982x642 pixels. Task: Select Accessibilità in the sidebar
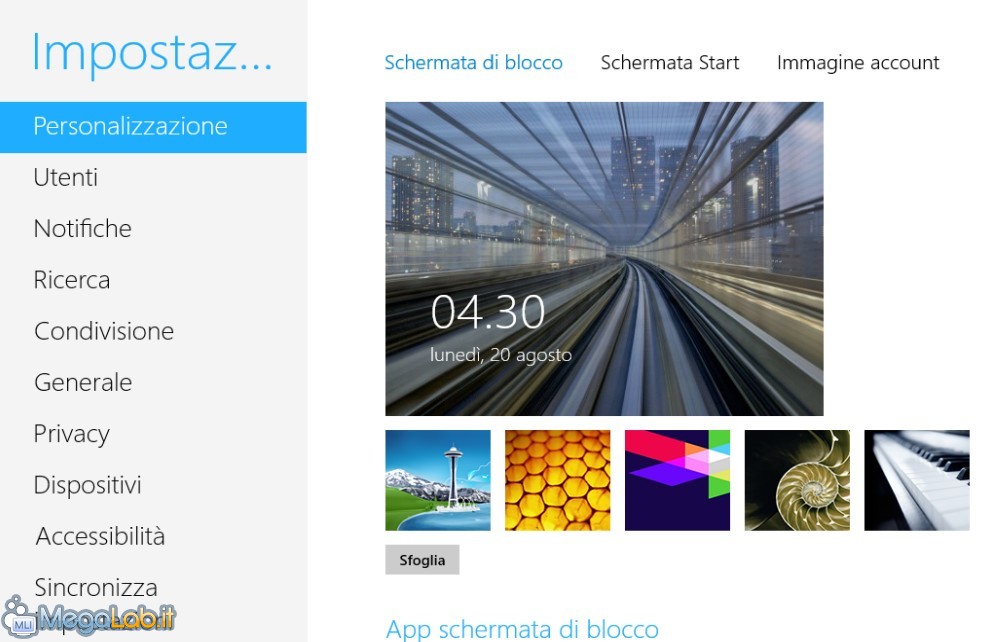[x=100, y=537]
